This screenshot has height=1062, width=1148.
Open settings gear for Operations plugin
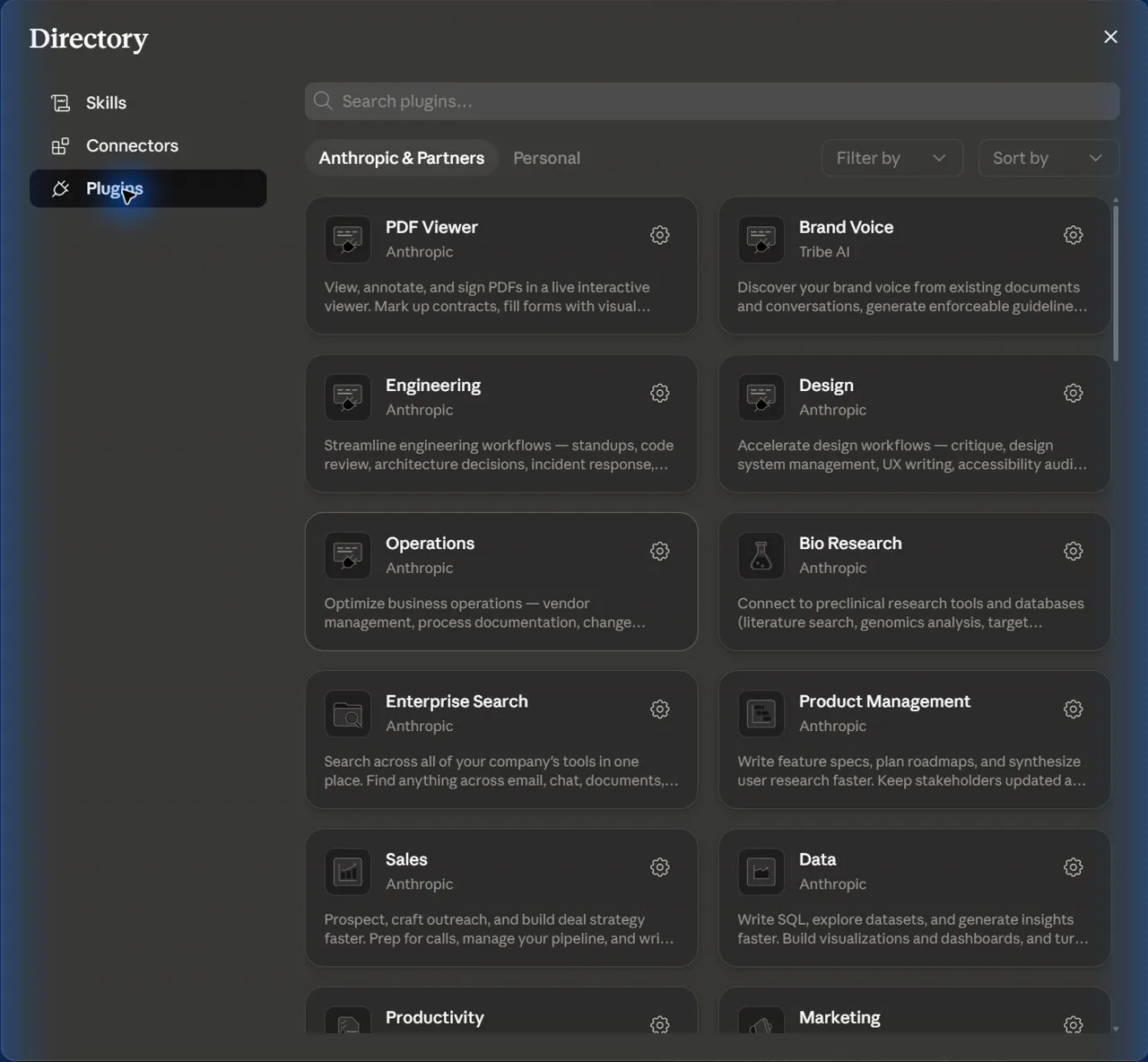coord(660,551)
